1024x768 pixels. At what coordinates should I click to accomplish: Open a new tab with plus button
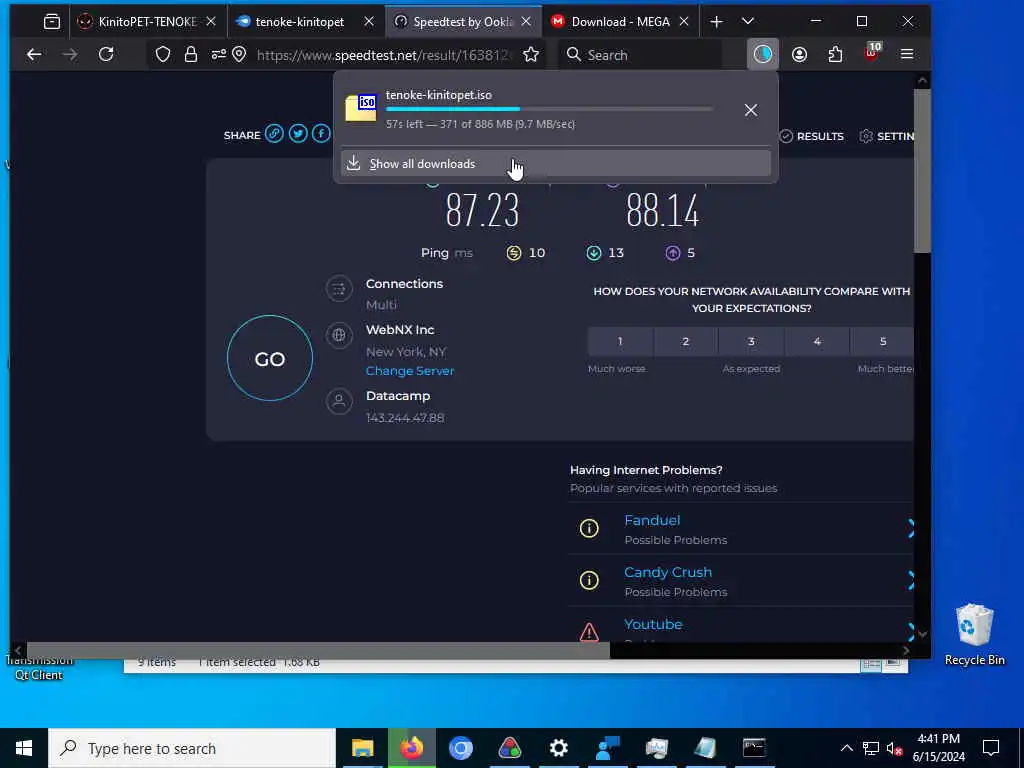[x=716, y=22]
